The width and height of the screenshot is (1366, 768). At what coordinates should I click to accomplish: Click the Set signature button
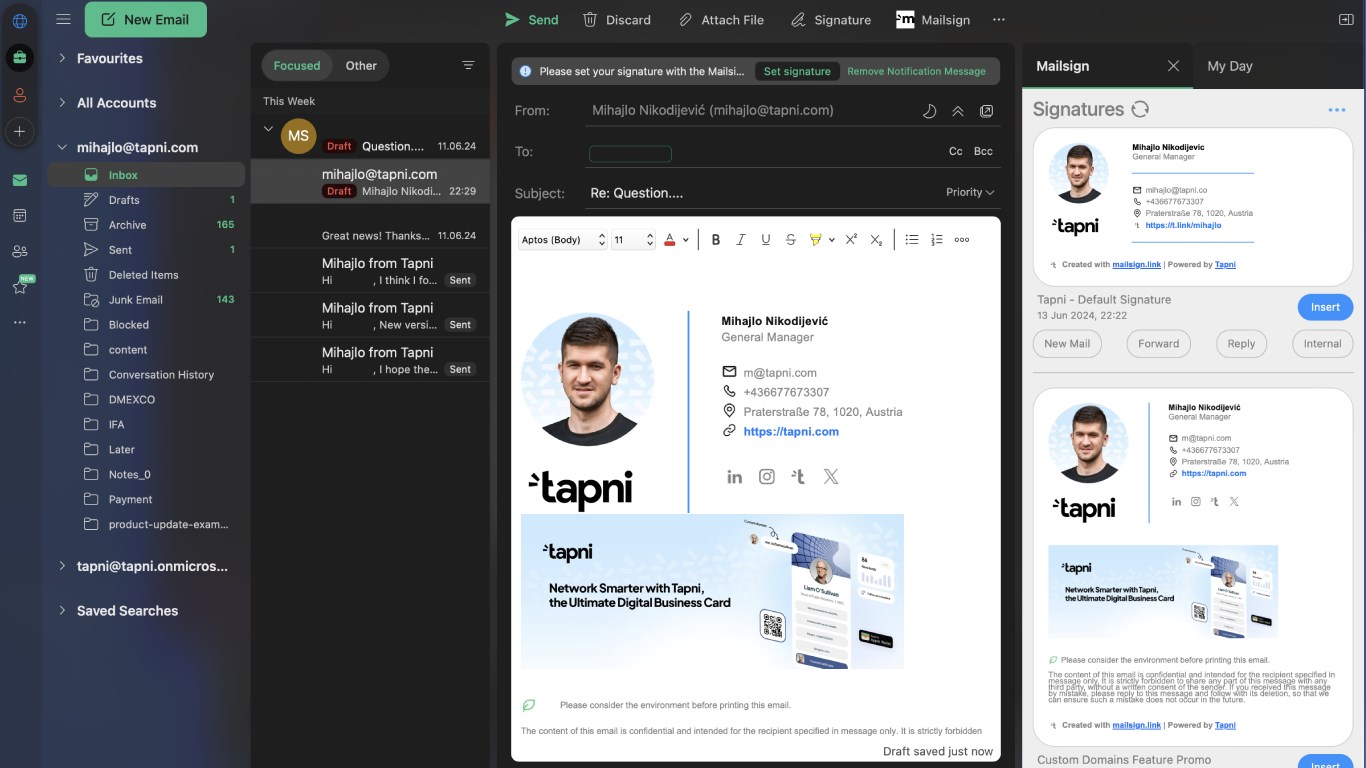[x=797, y=71]
